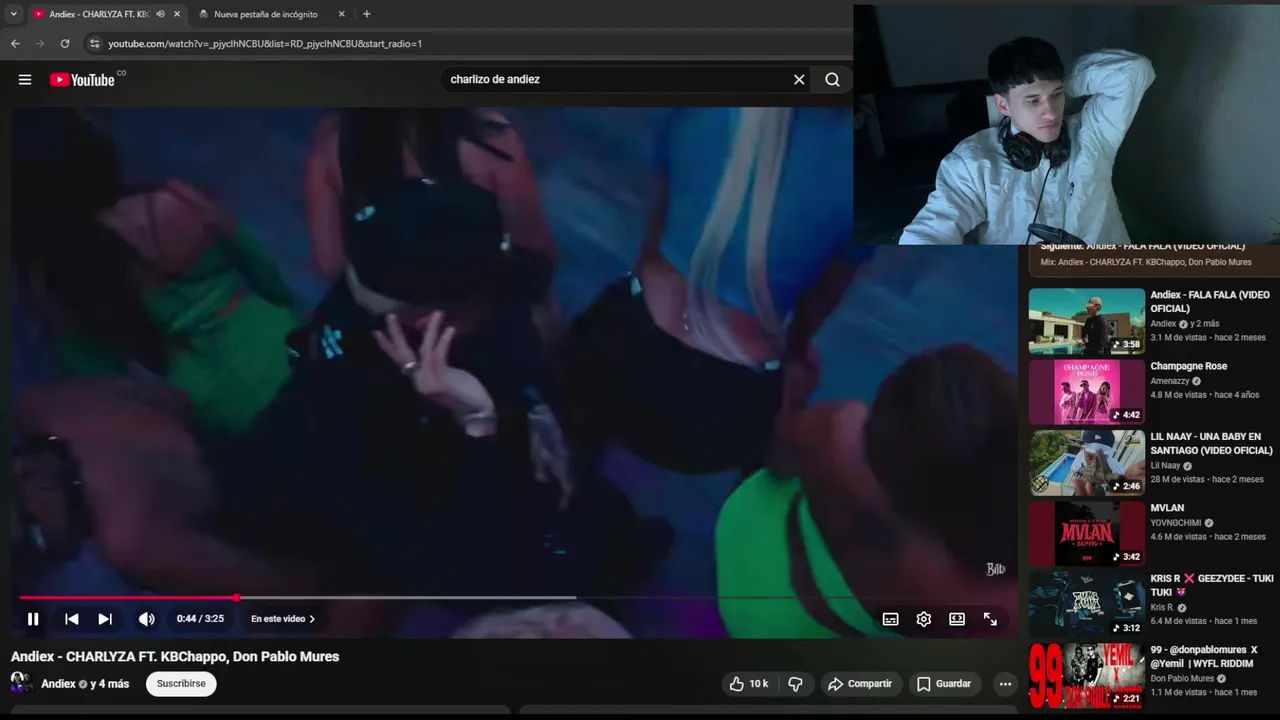Open player settings gear
This screenshot has width=1280, height=720.
pos(924,619)
